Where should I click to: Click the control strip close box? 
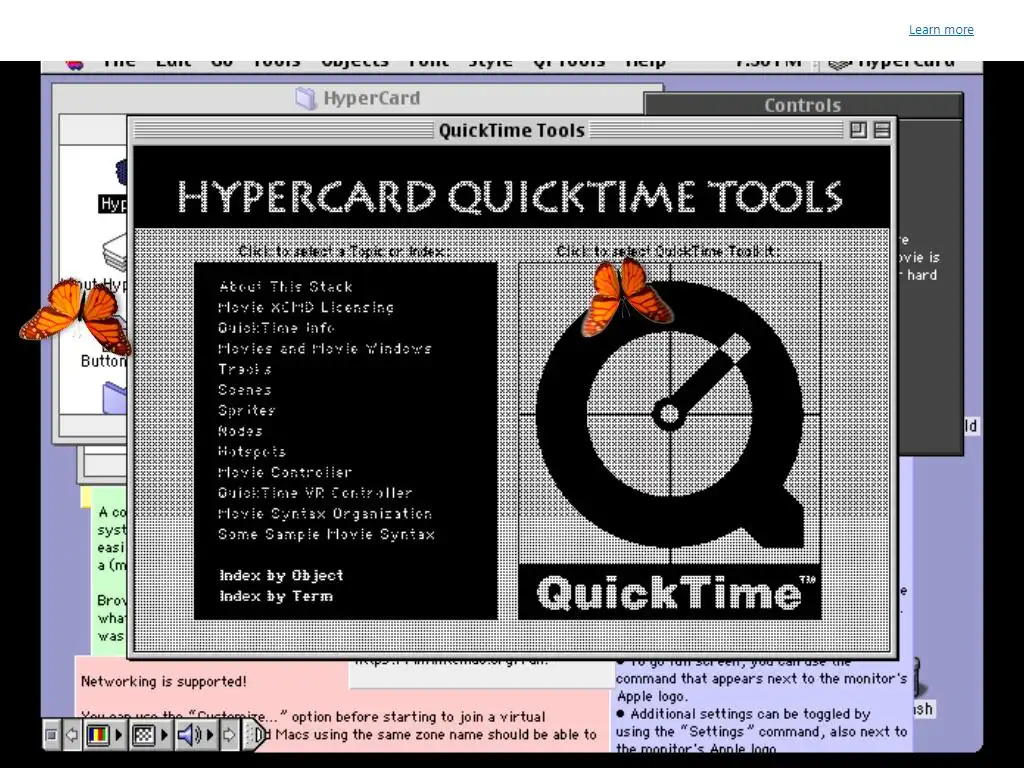click(52, 735)
